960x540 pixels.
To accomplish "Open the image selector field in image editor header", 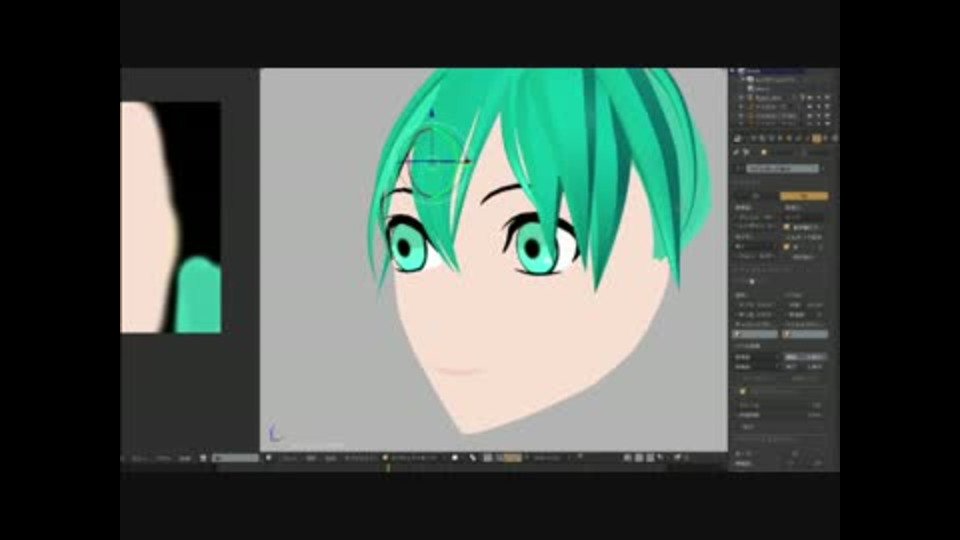I will (236, 458).
